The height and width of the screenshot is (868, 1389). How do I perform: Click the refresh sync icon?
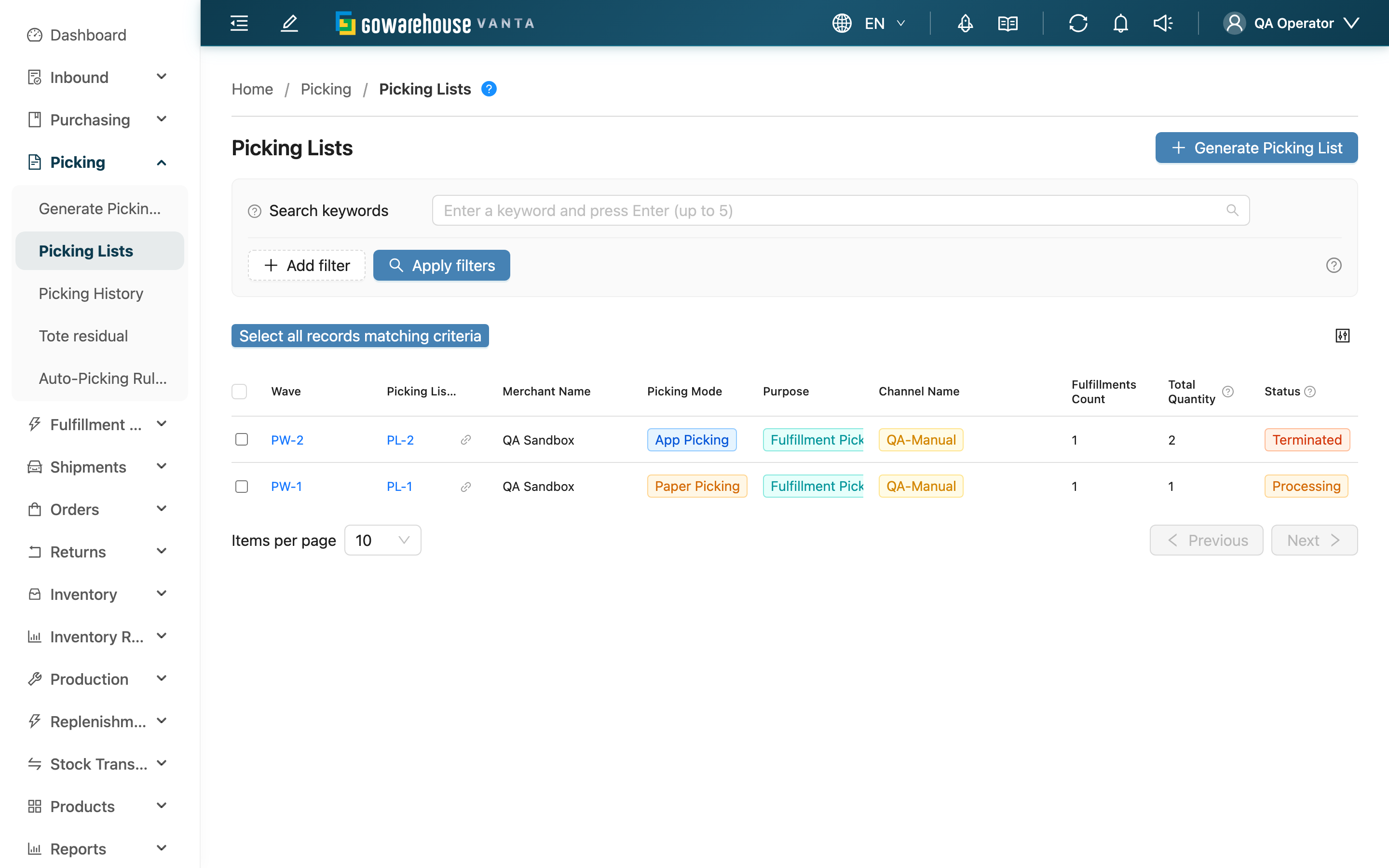tap(1078, 24)
